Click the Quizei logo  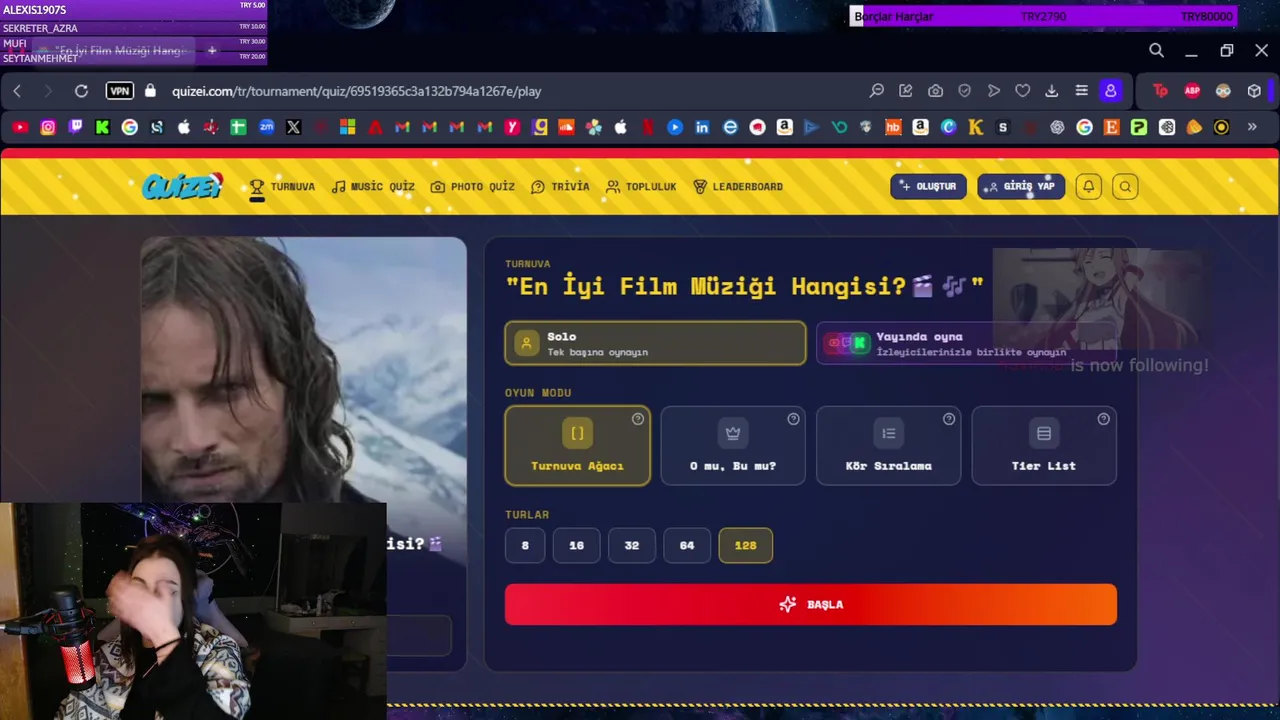(x=181, y=186)
